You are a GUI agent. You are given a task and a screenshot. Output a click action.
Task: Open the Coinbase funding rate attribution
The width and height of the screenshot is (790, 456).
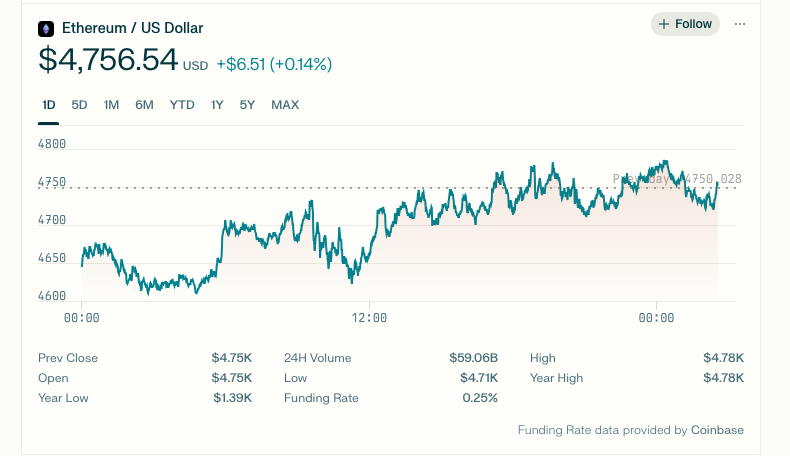(x=716, y=430)
